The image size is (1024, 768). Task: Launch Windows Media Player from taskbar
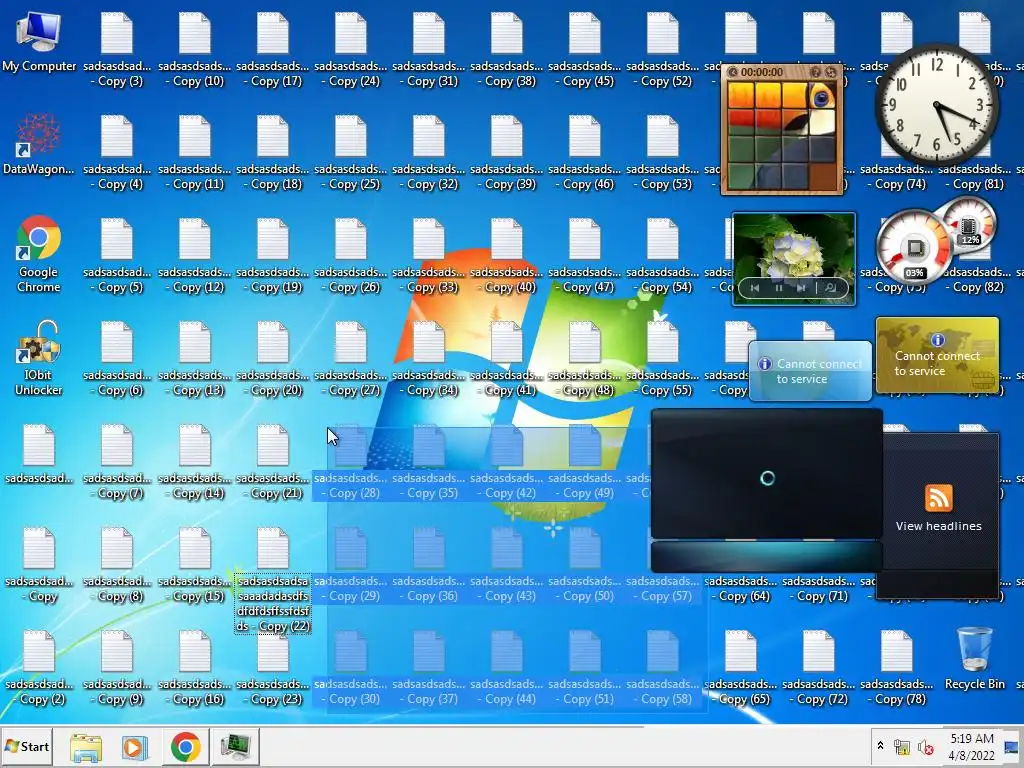coord(135,746)
